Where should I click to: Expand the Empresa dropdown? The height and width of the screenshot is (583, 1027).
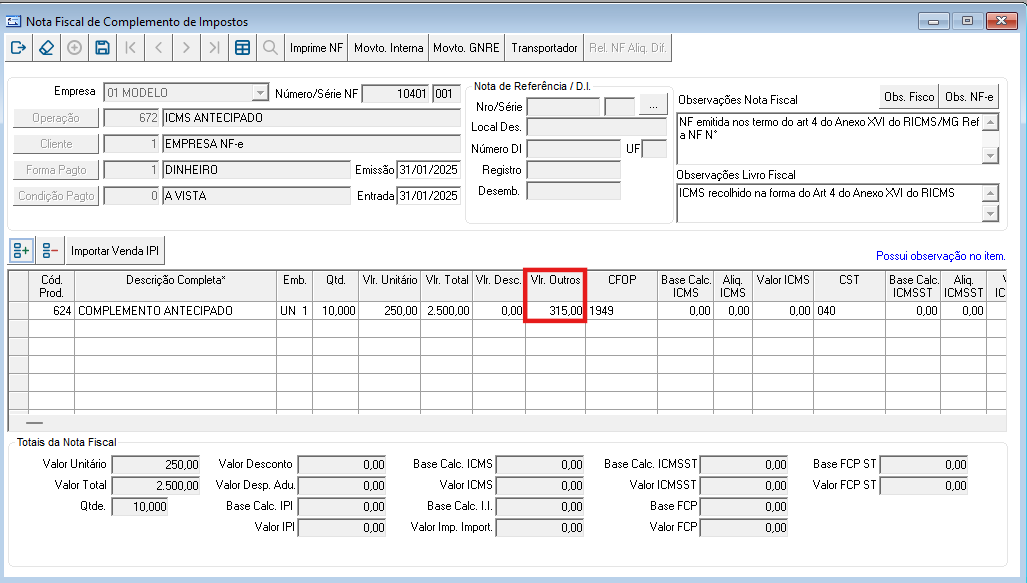coord(260,93)
